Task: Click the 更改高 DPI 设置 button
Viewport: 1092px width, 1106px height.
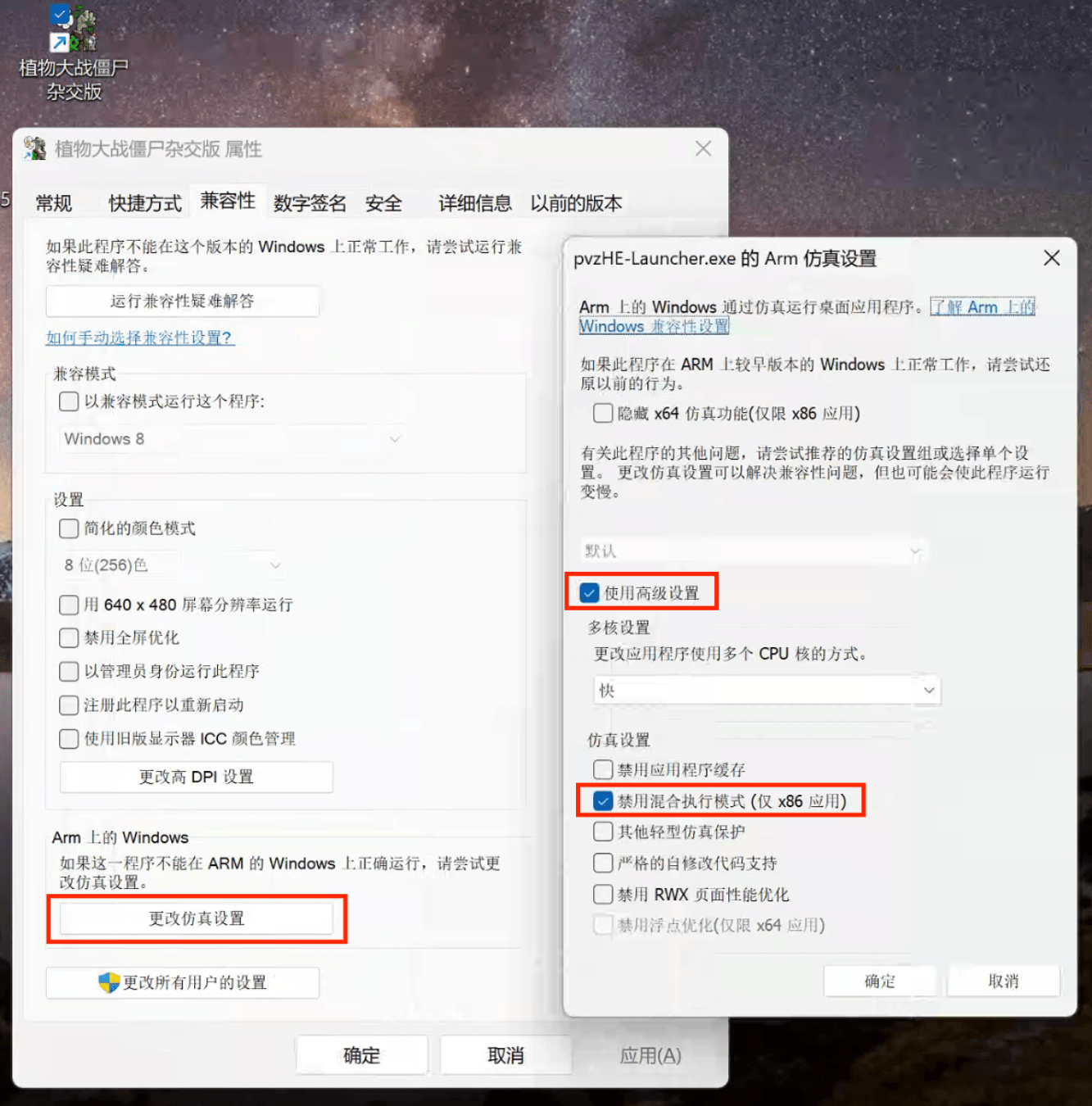Action: coord(197,777)
